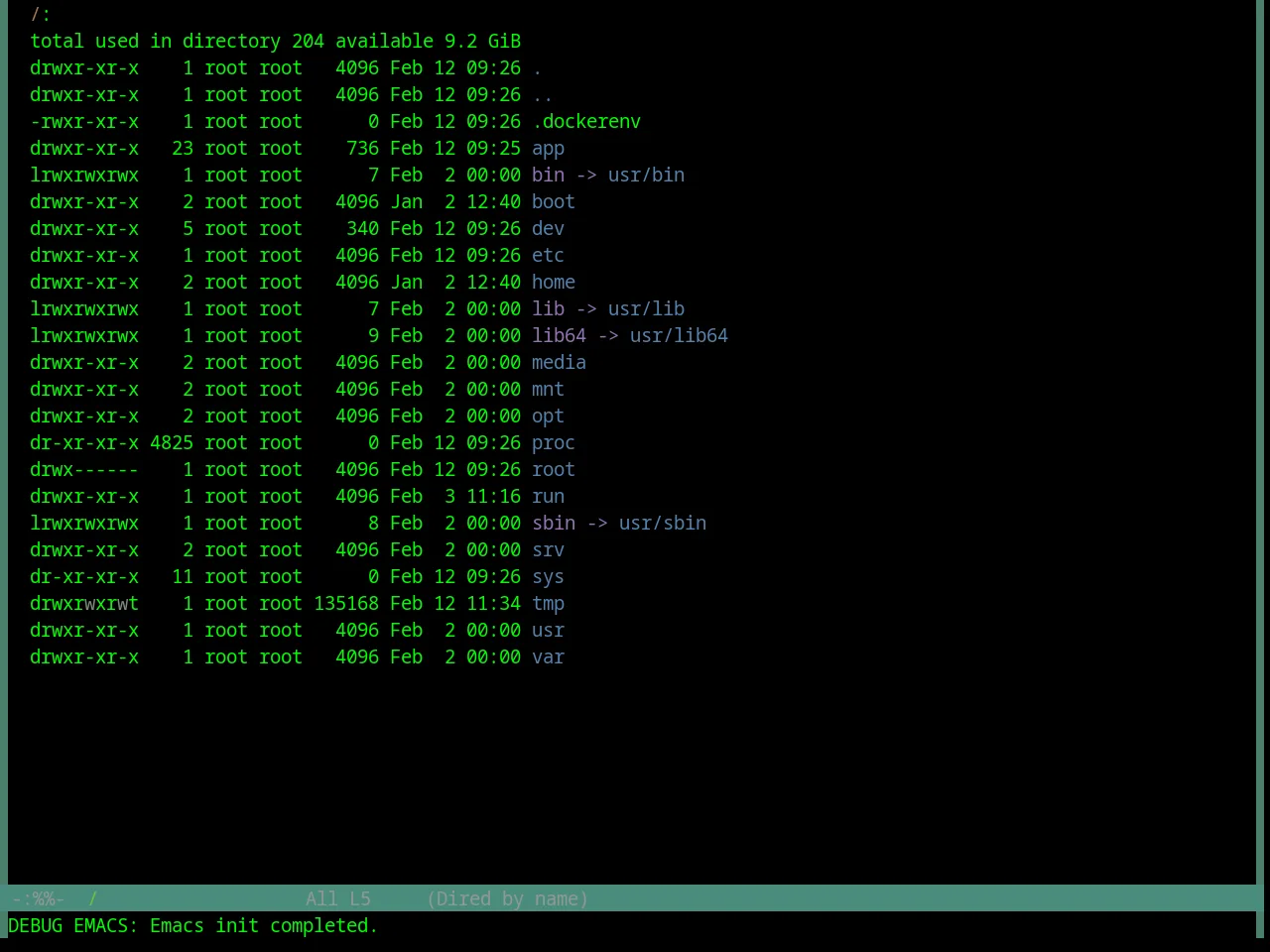Viewport: 1270px width, 952px height.
Task: Click the size 340 on the dev row
Action: [x=362, y=229]
